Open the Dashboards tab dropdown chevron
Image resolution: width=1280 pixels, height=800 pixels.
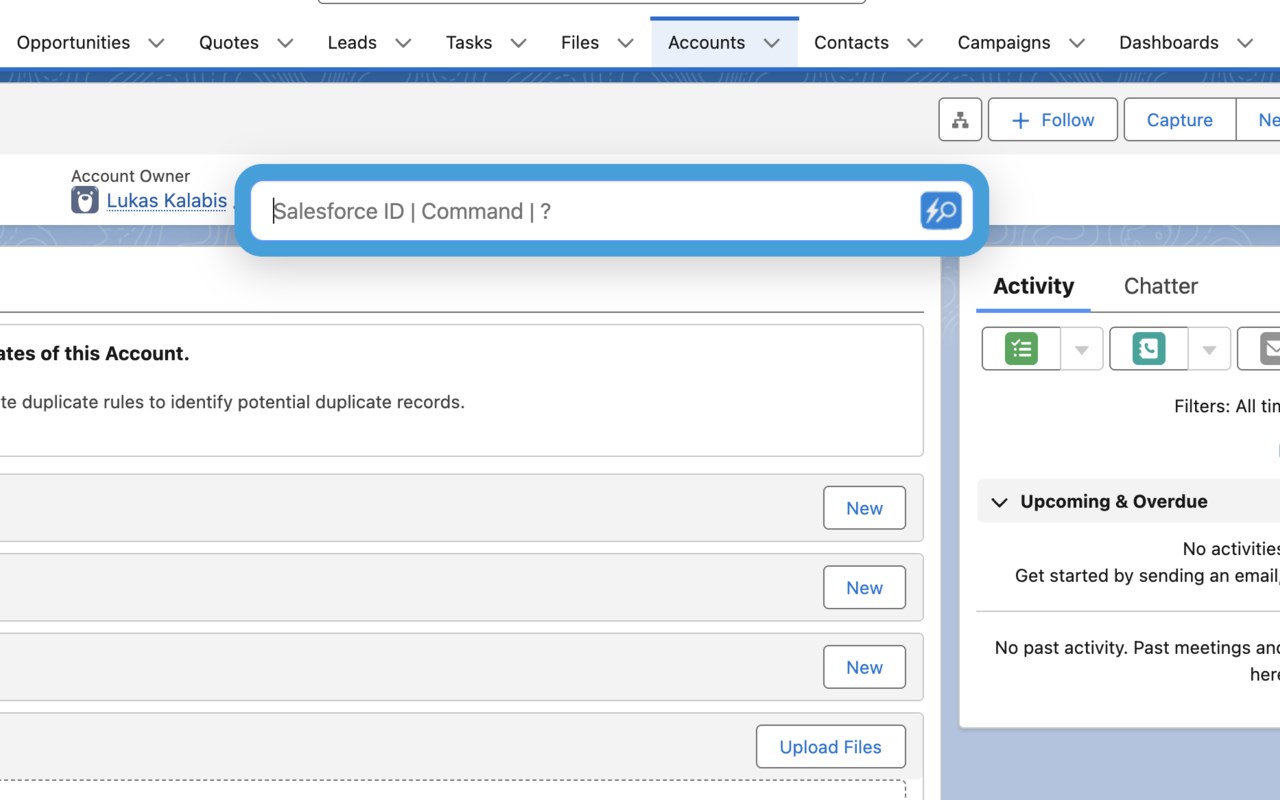click(1245, 43)
